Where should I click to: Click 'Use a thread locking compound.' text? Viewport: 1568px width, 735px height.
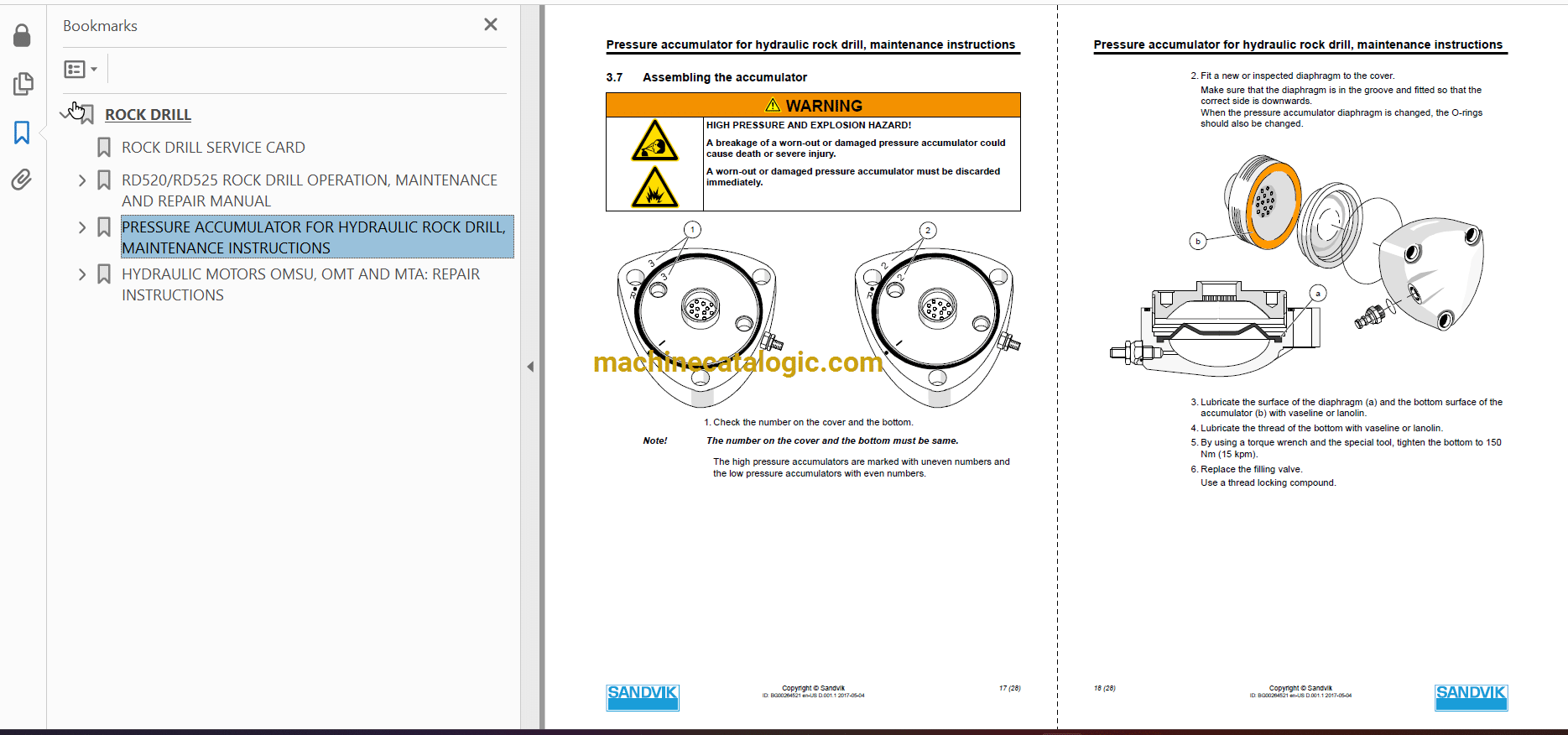click(x=1268, y=483)
